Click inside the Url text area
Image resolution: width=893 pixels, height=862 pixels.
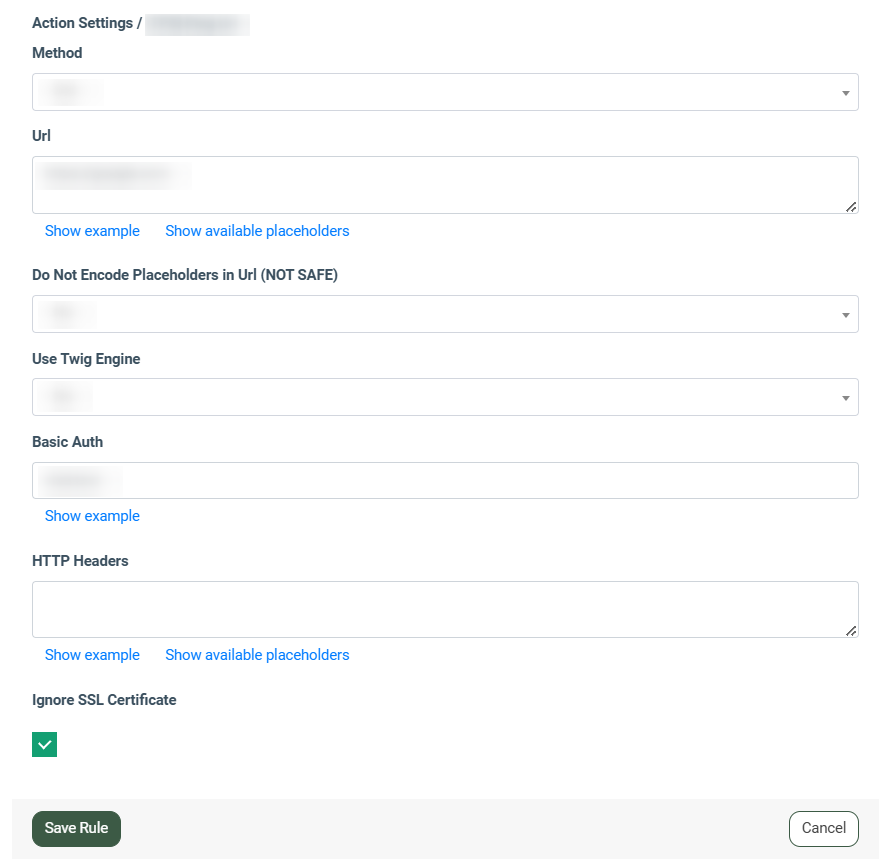click(x=445, y=185)
